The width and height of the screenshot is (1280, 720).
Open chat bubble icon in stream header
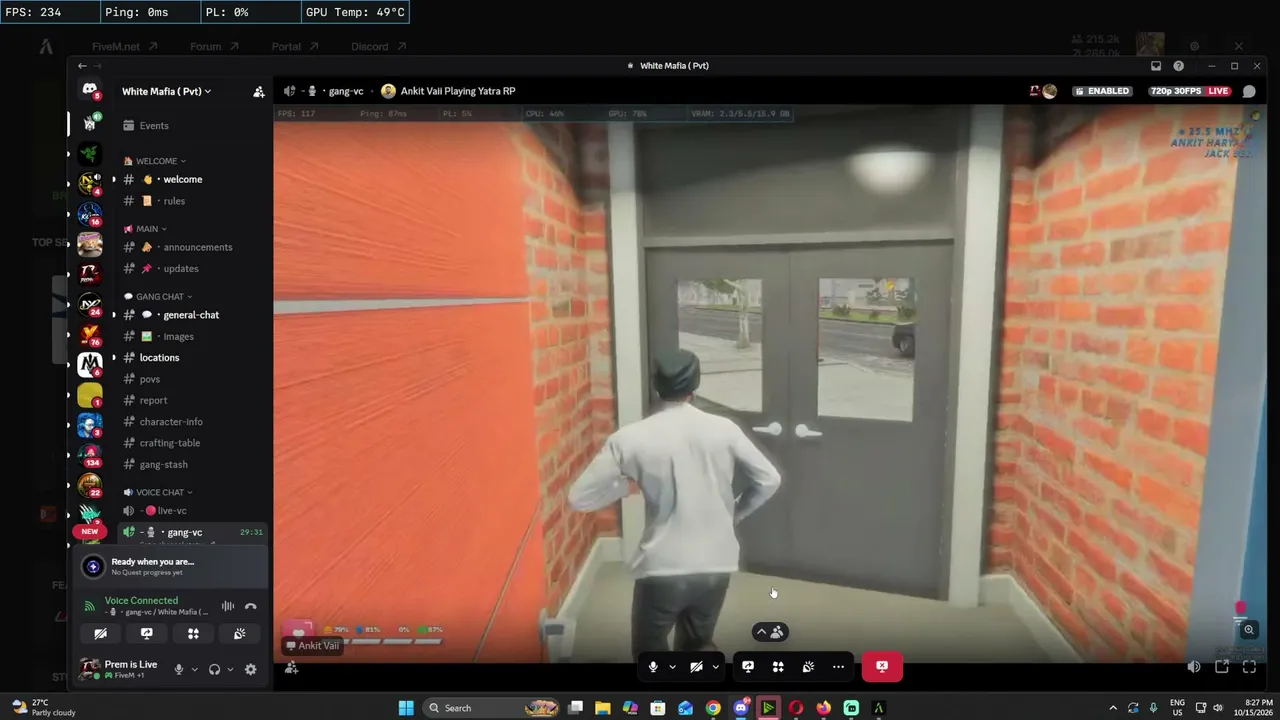pos(1249,91)
